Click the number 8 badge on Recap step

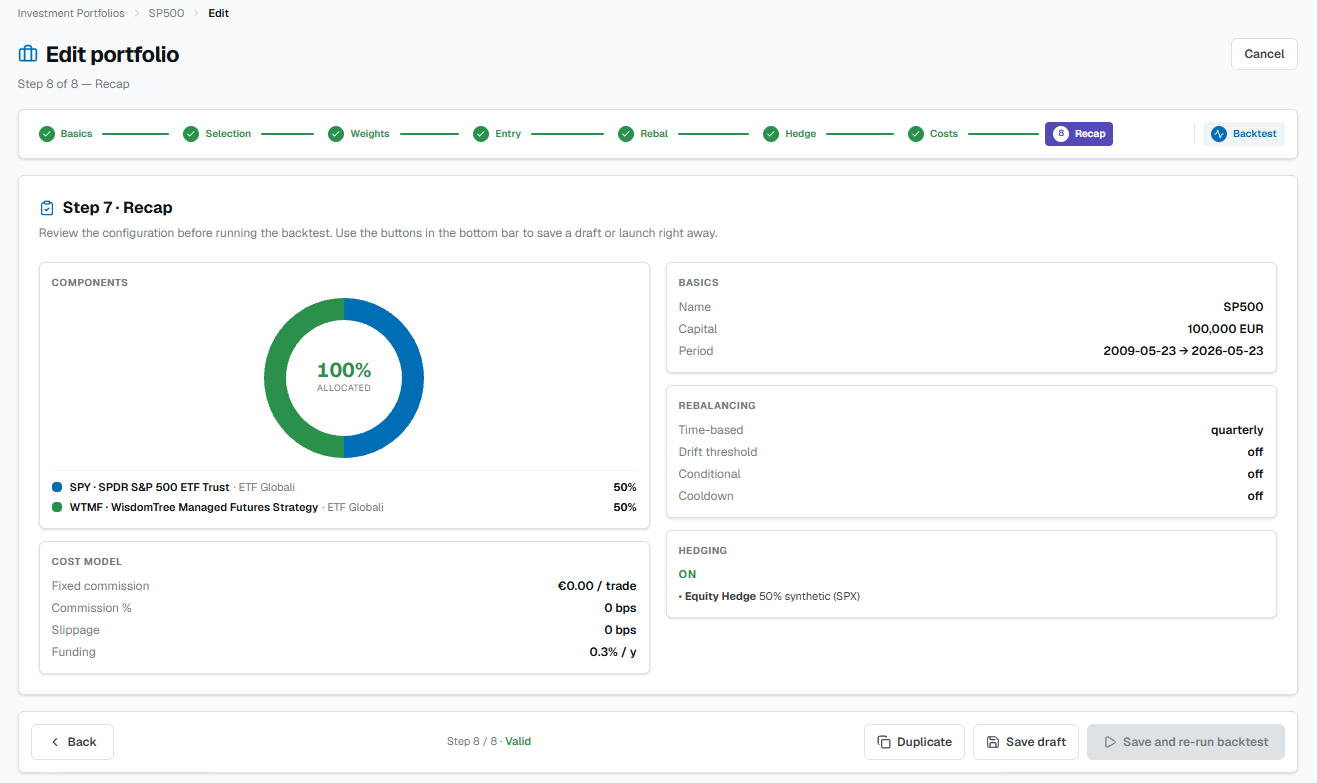point(1061,134)
